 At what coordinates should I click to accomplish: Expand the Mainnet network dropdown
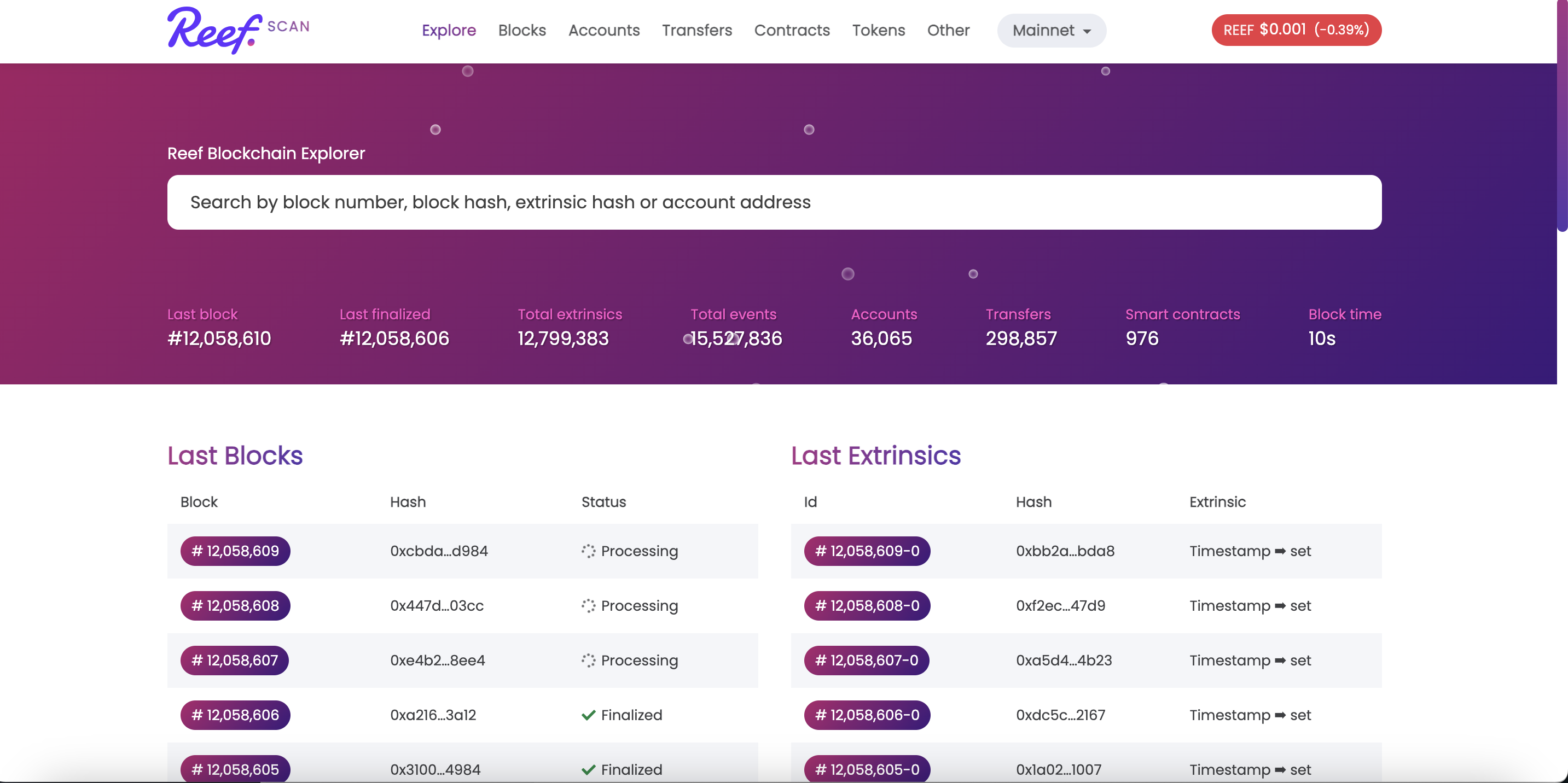[x=1051, y=31]
